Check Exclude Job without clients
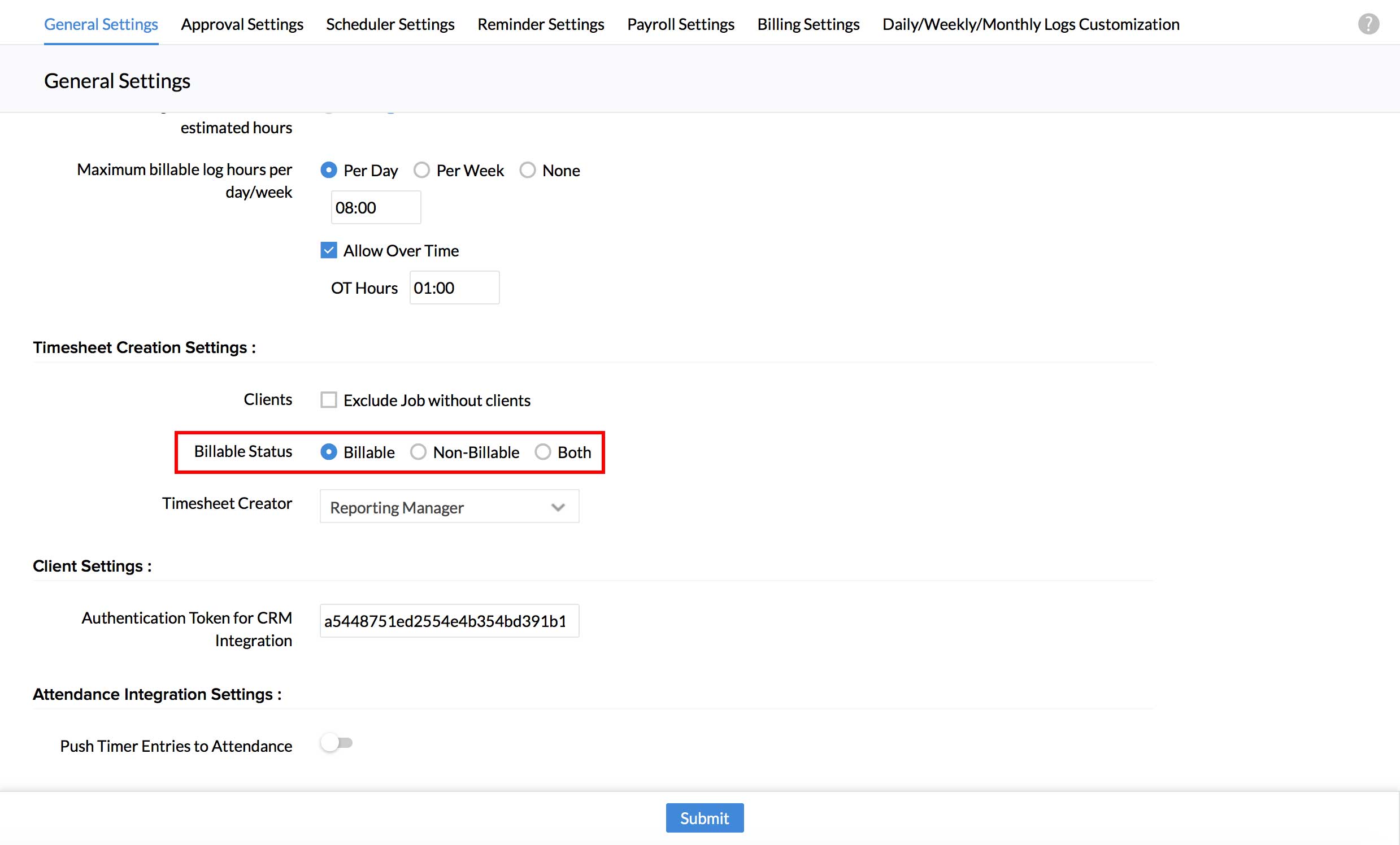 point(328,400)
